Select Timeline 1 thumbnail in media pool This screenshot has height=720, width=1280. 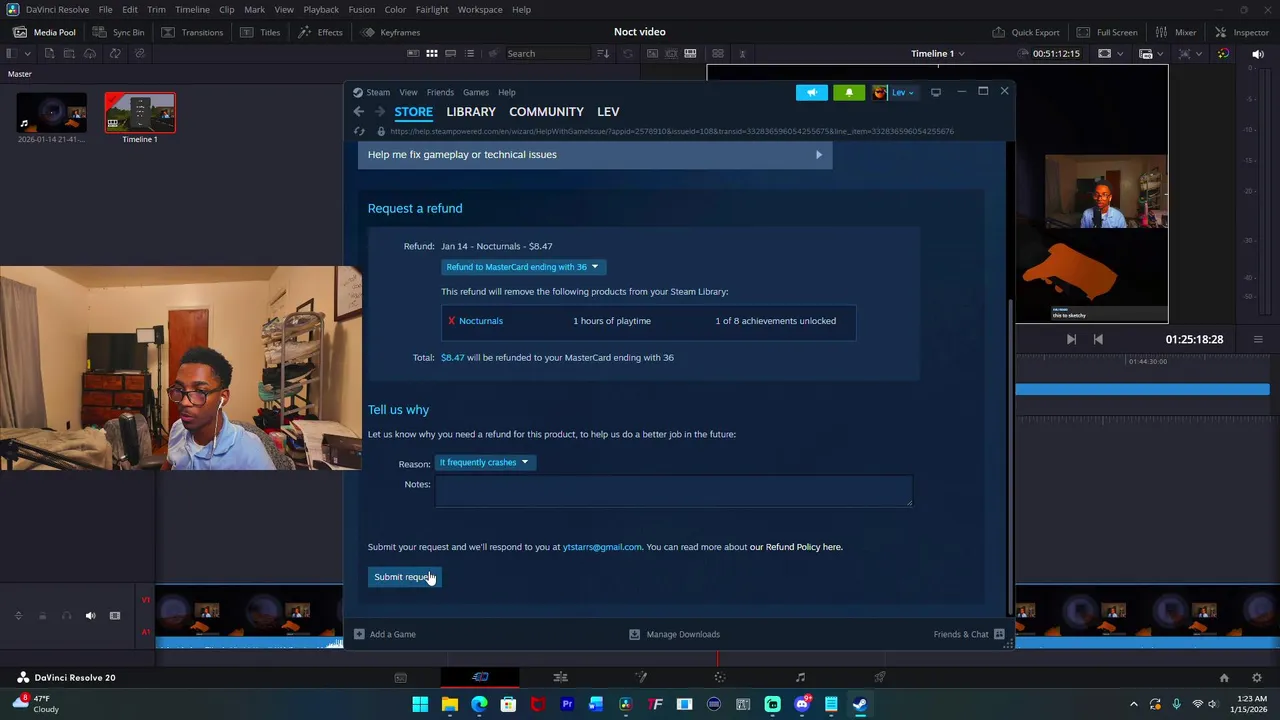click(x=140, y=113)
